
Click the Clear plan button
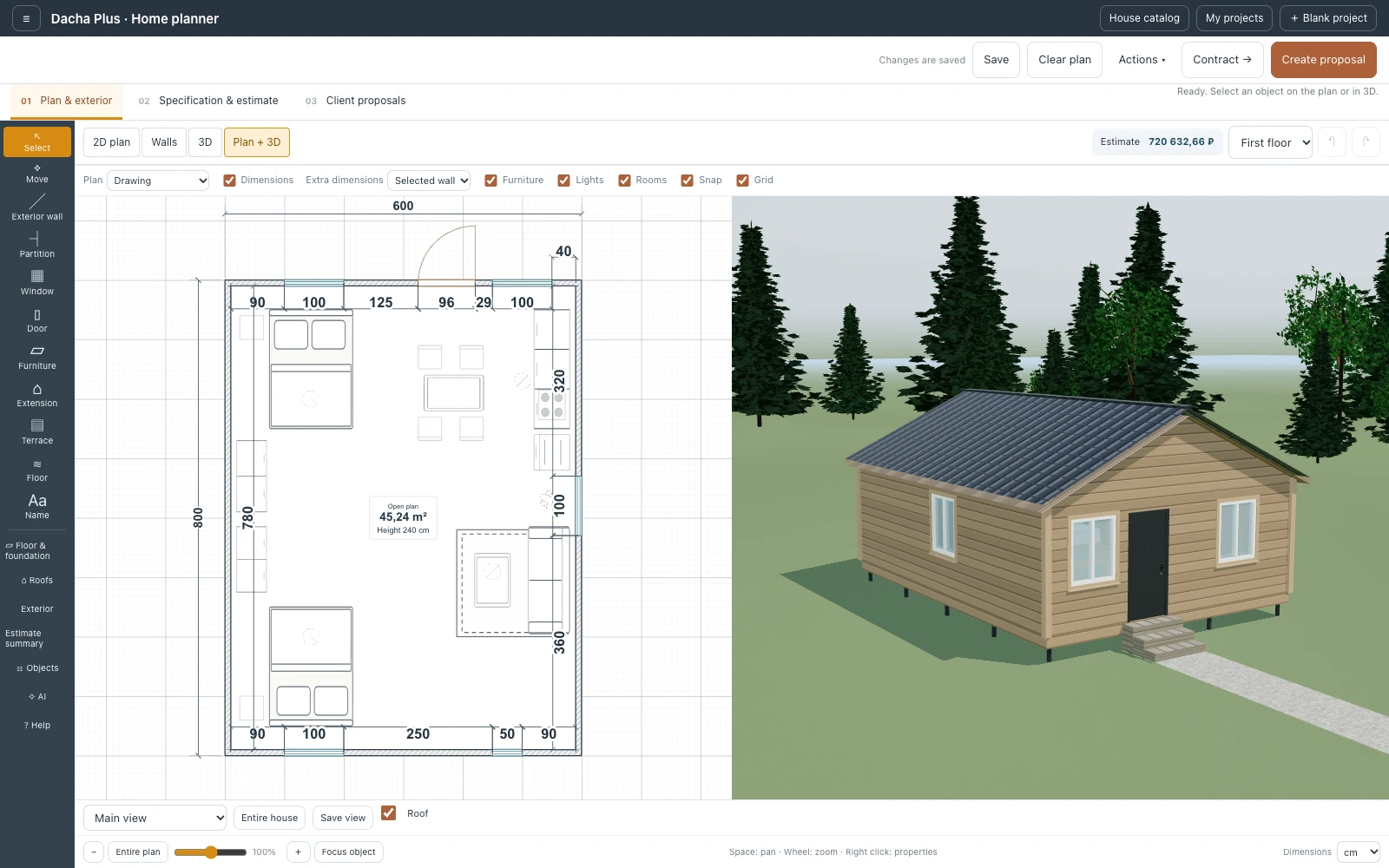pyautogui.click(x=1065, y=60)
